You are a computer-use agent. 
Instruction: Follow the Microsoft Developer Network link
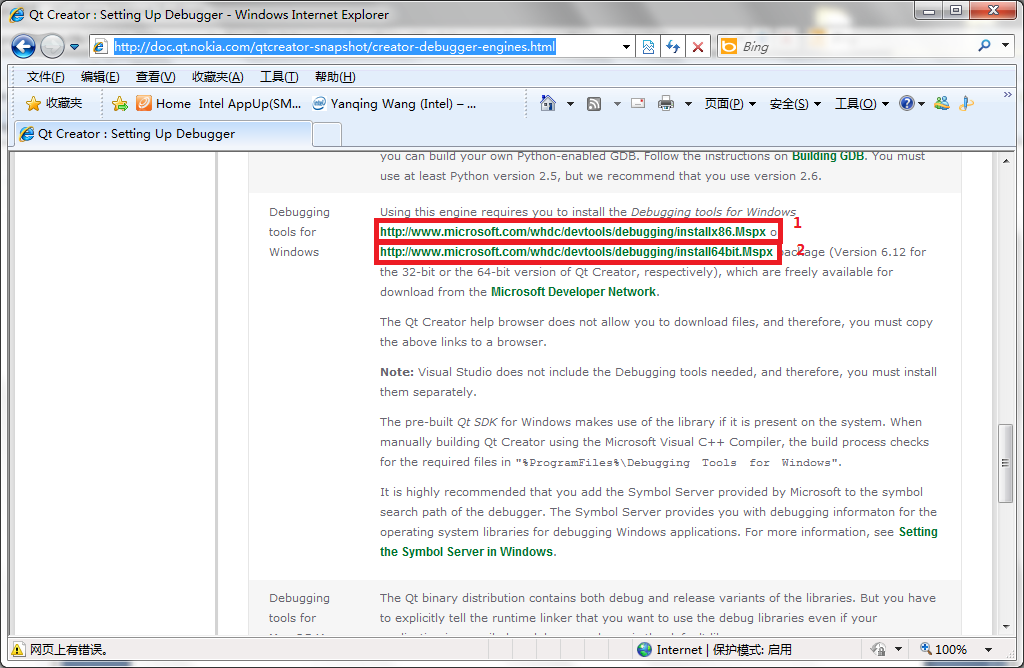click(573, 292)
